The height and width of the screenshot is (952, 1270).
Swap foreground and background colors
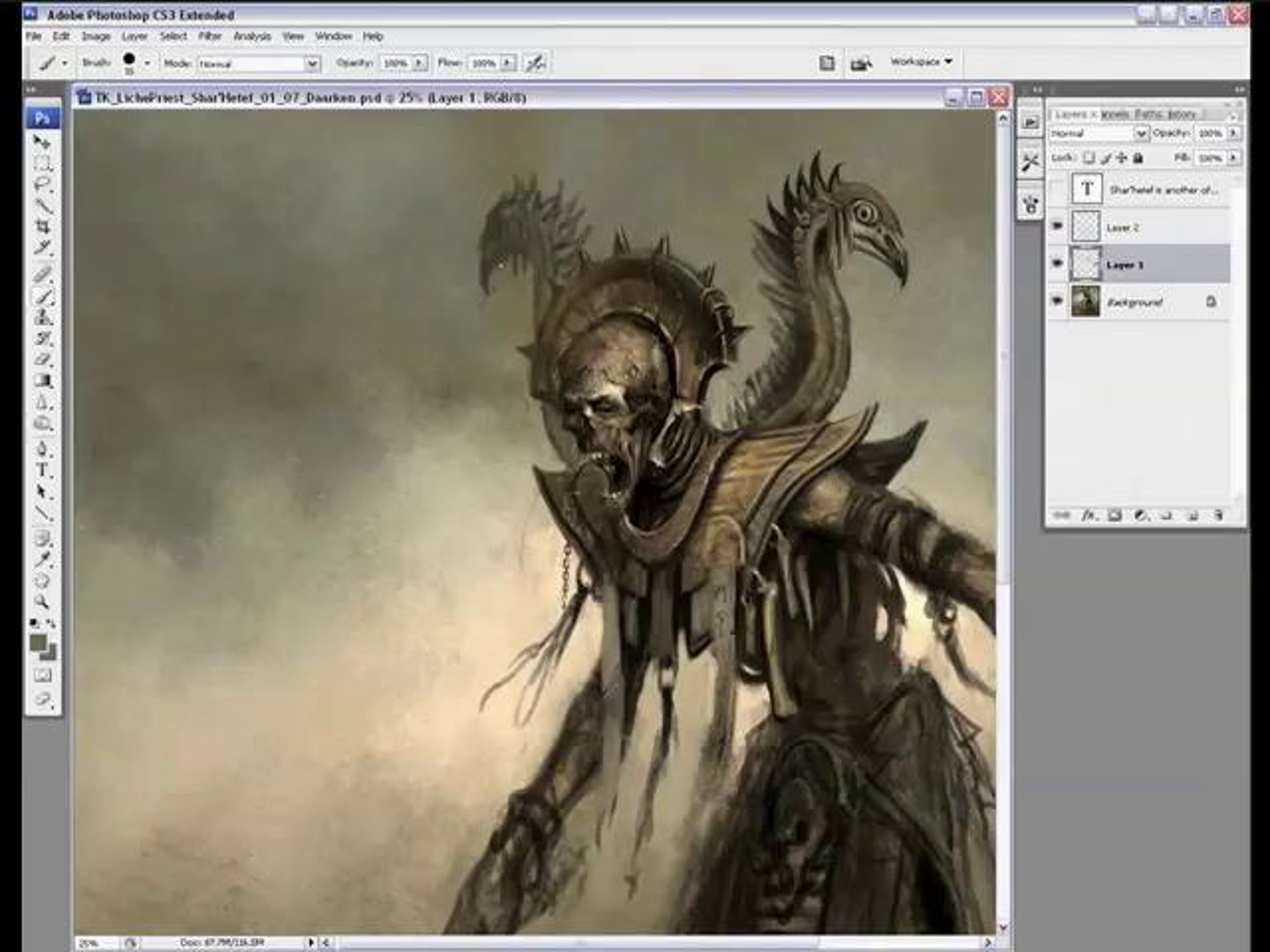tap(50, 623)
